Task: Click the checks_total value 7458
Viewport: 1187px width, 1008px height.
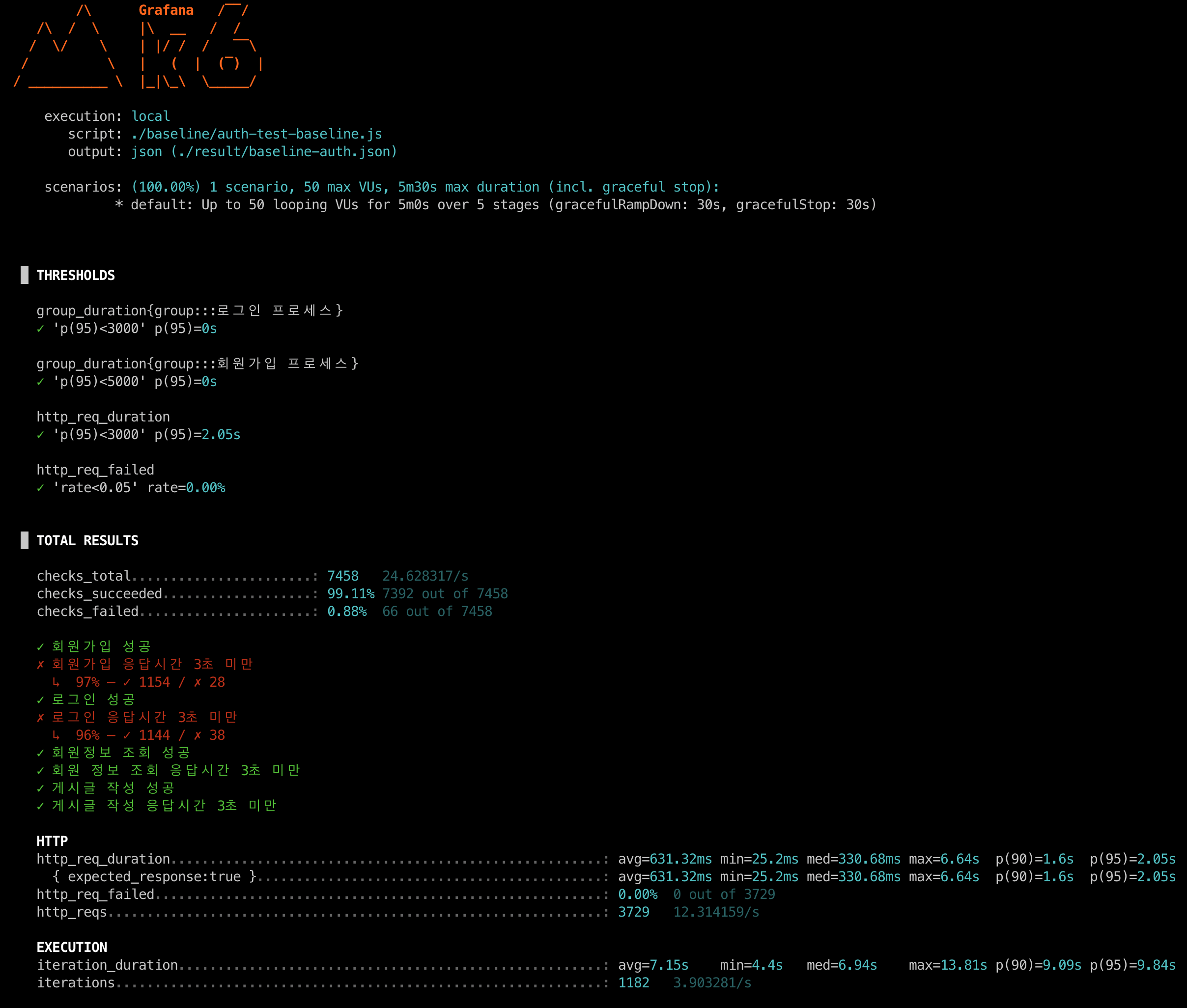Action: [x=342, y=576]
